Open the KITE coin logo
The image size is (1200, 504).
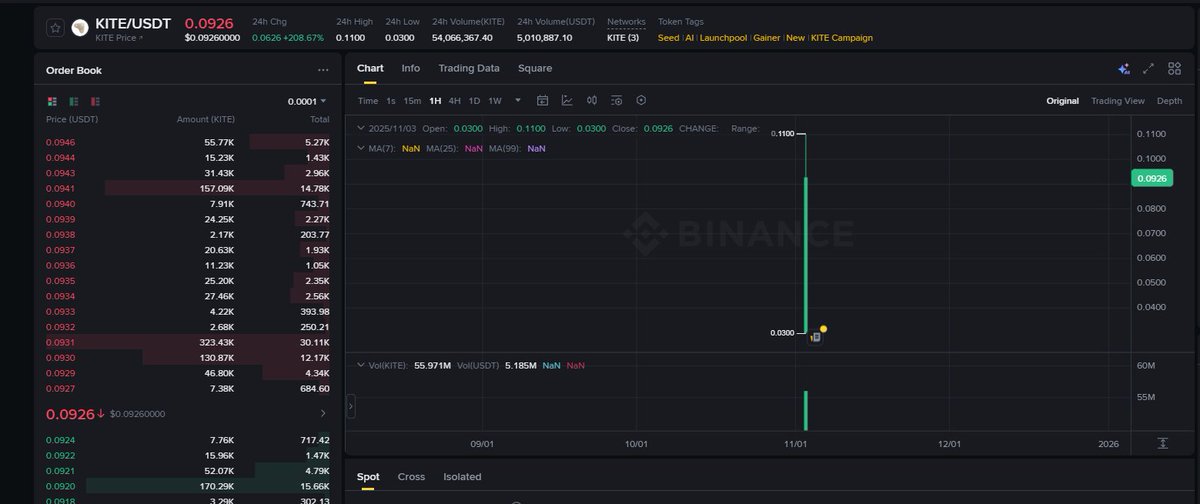(x=80, y=28)
